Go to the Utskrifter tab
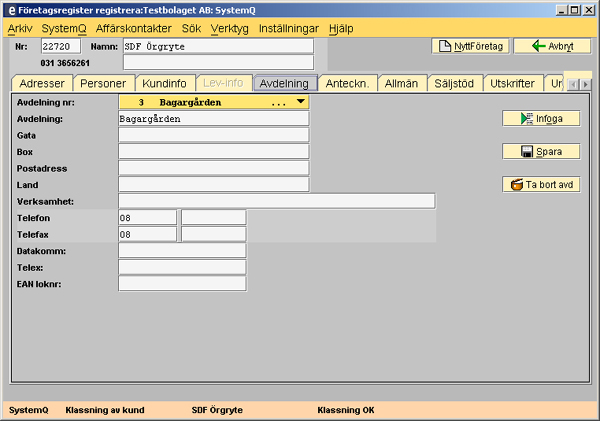600x421 pixels. click(x=514, y=84)
